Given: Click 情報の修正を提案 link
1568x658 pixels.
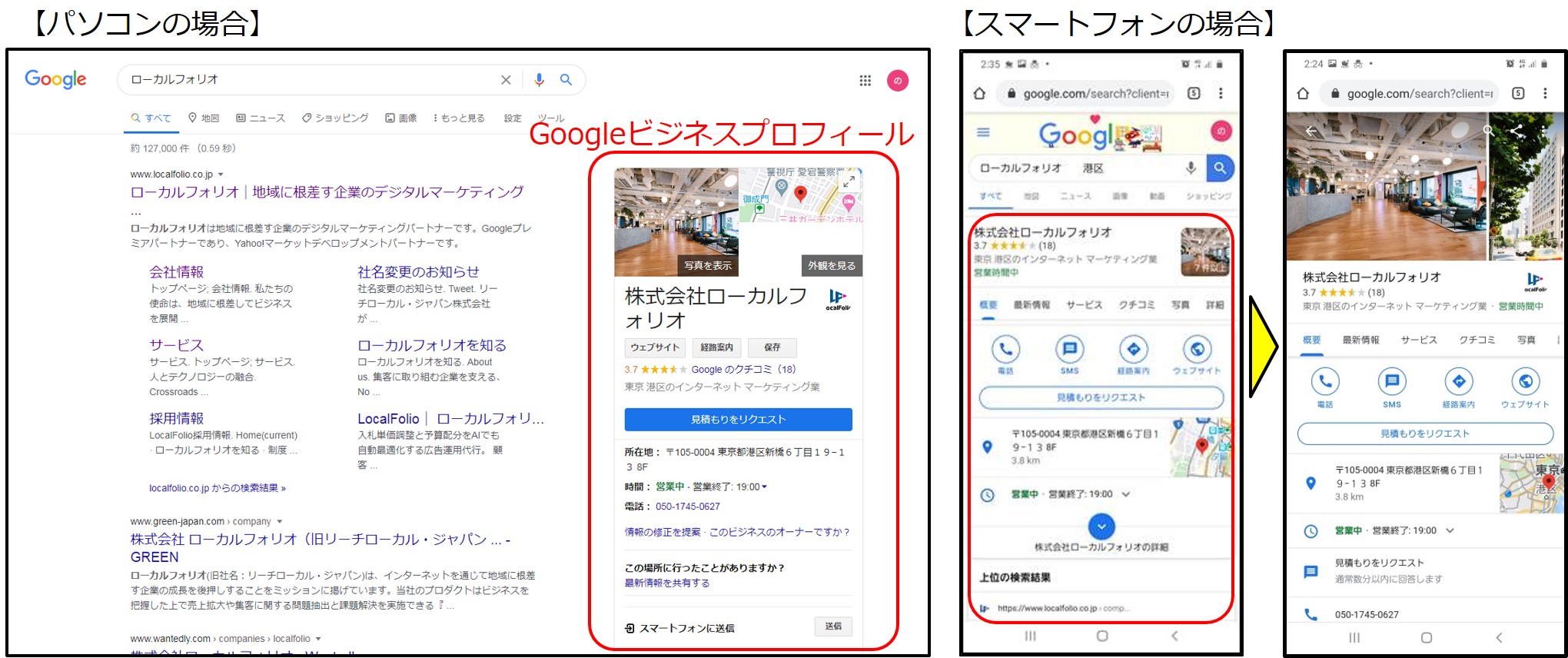Looking at the screenshot, I should tap(663, 532).
